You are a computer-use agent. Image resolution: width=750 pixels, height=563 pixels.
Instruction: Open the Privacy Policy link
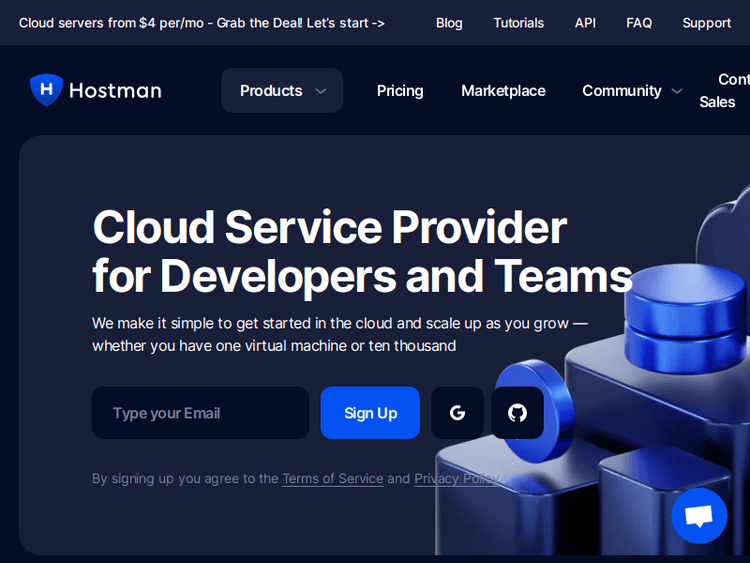coord(455,479)
